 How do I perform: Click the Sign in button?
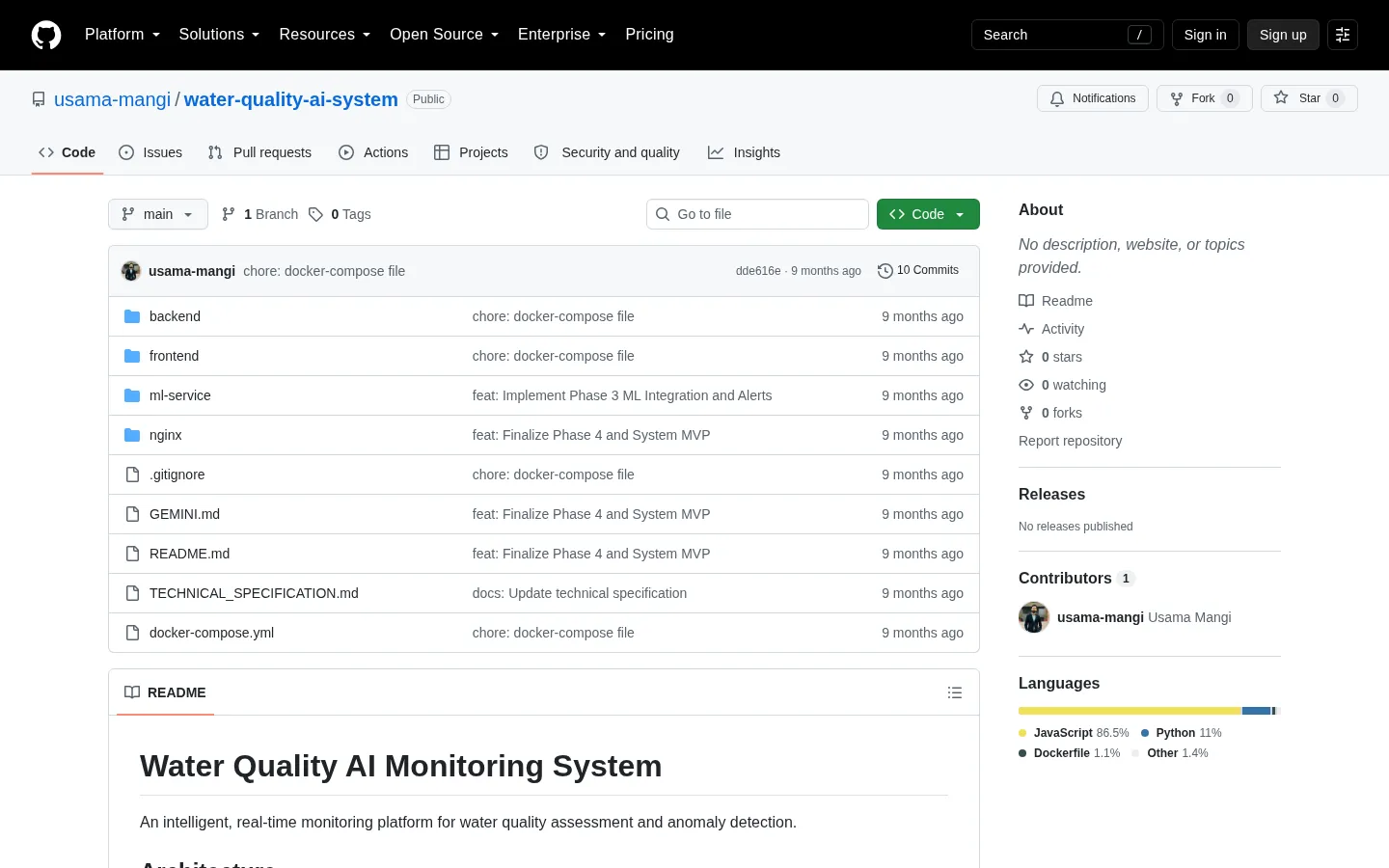(1206, 35)
